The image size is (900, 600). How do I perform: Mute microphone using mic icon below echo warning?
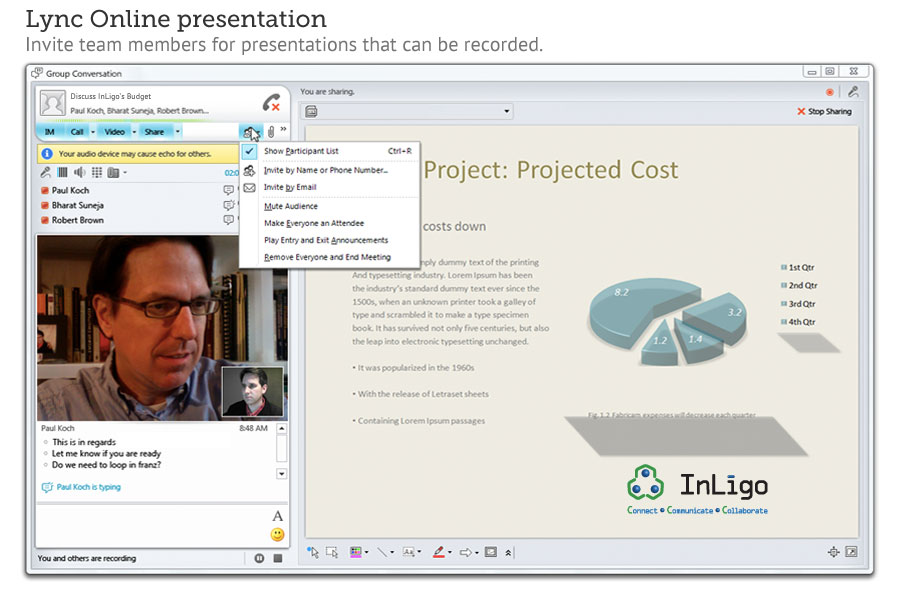pos(46,172)
